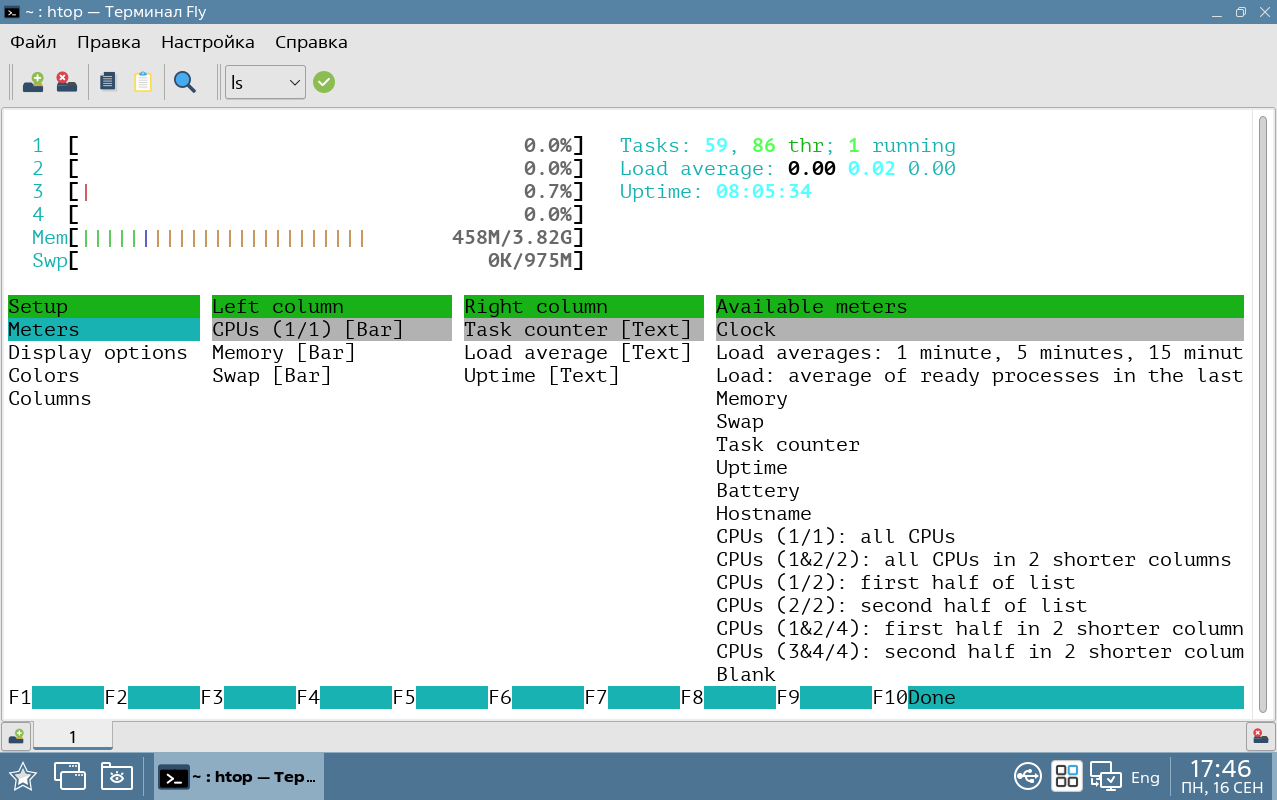This screenshot has width=1277, height=800.
Task: Select CPUs (1/1) [Bar] in left column
Action: [x=332, y=330]
